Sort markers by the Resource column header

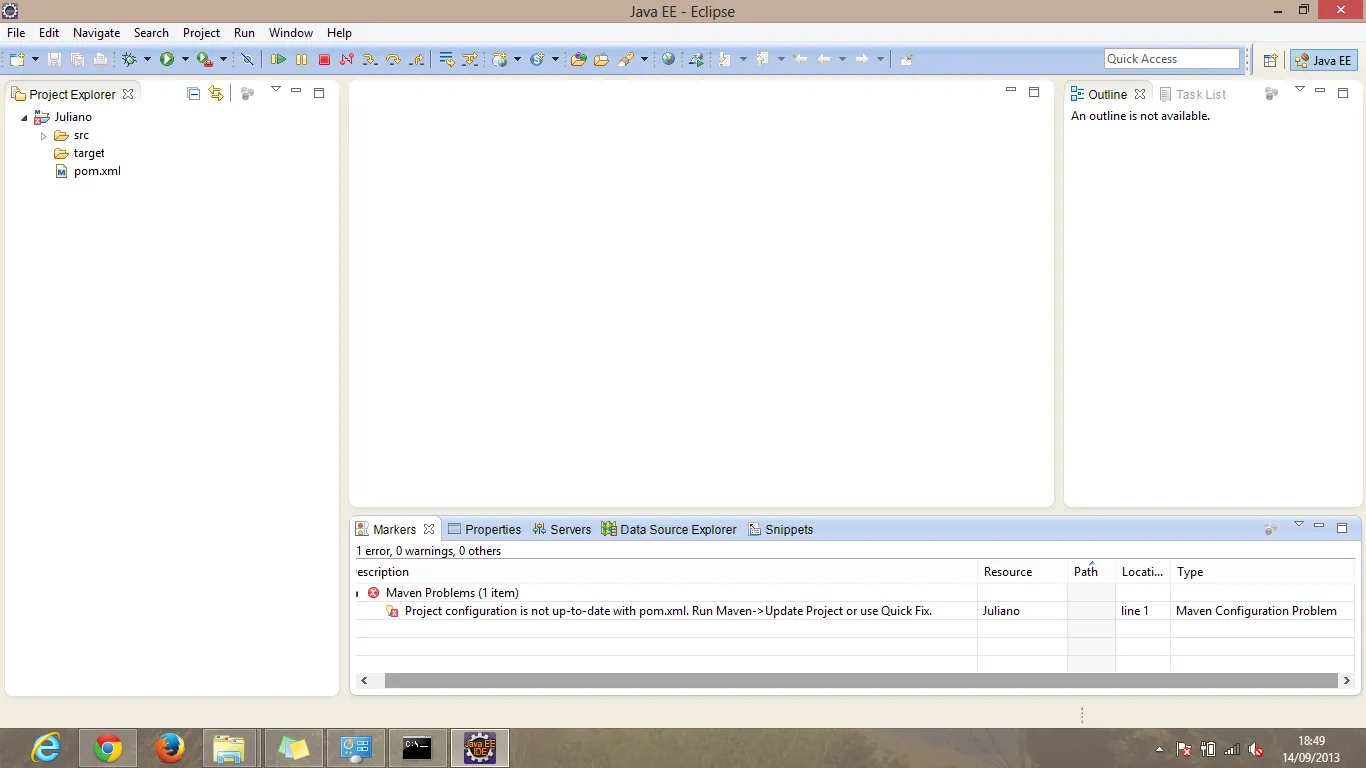tap(1022, 572)
